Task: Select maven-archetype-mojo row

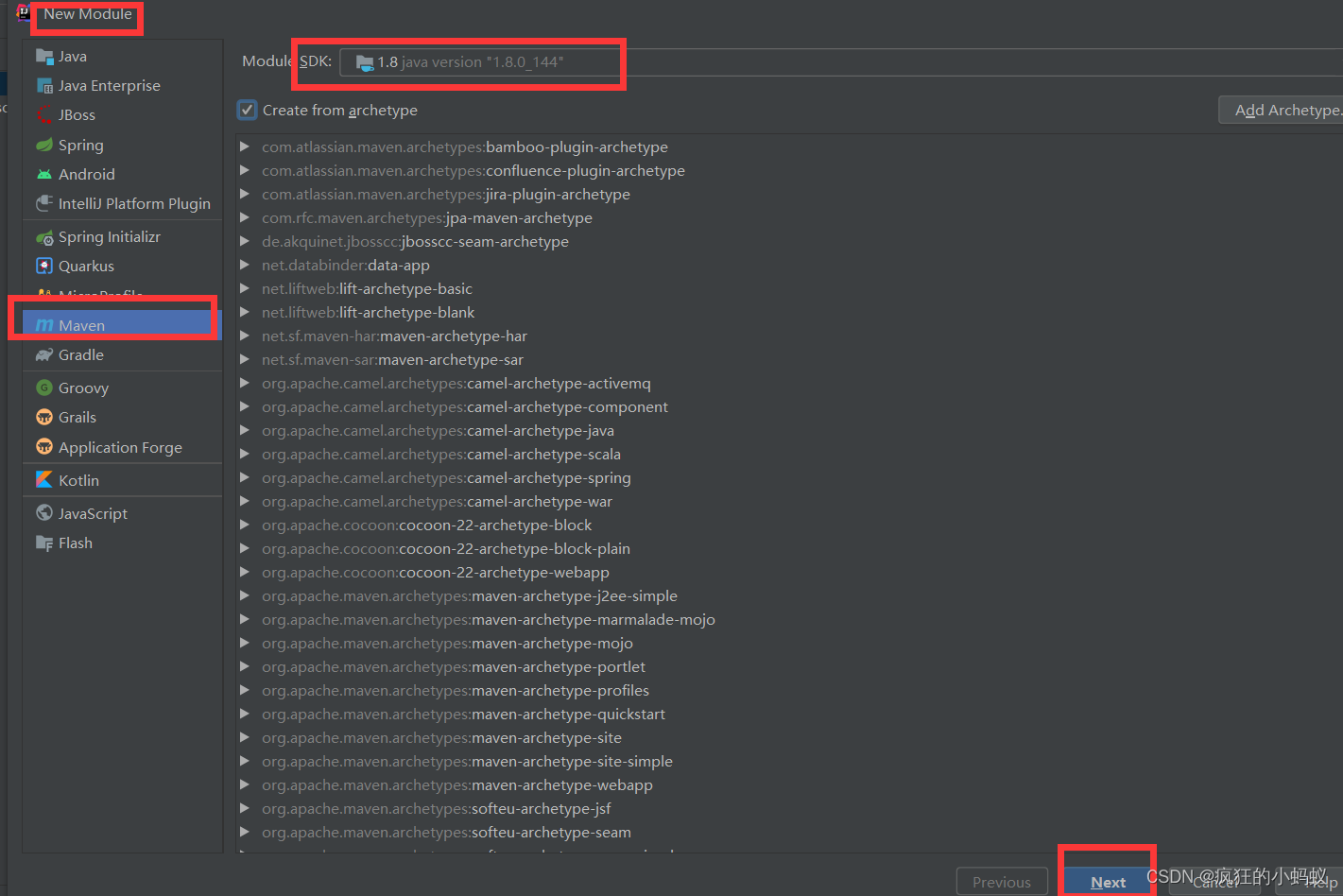Action: (x=789, y=644)
